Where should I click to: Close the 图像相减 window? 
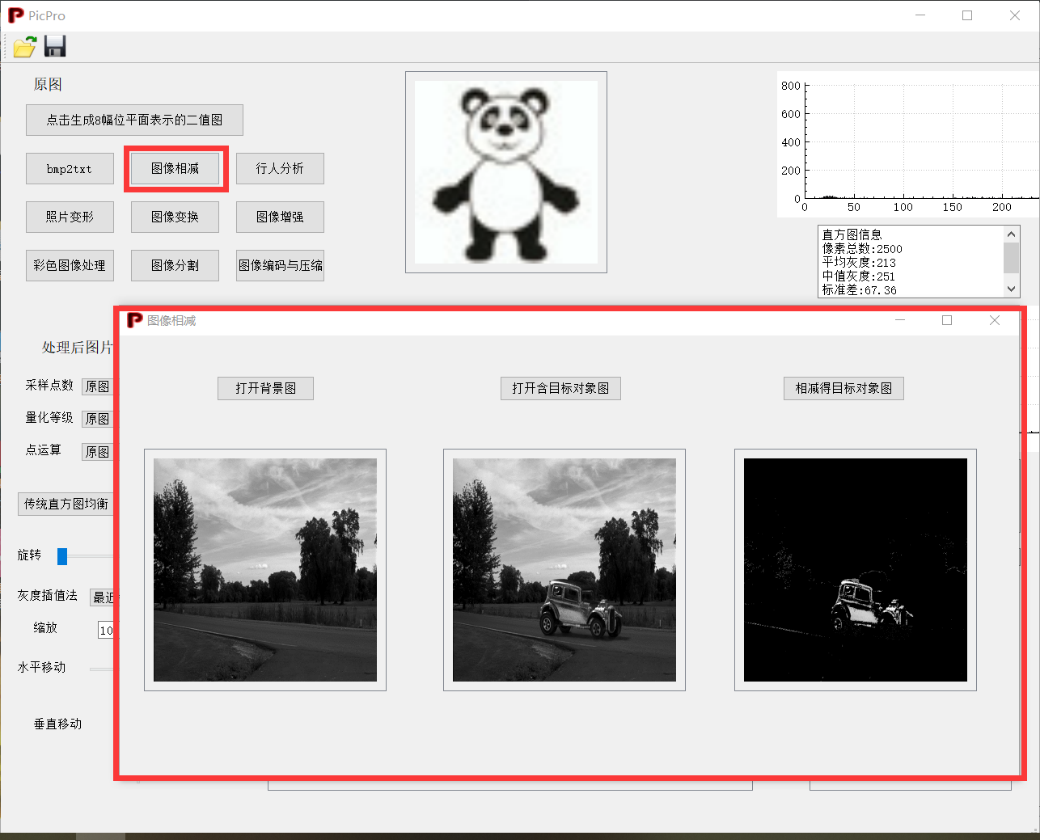[x=995, y=320]
